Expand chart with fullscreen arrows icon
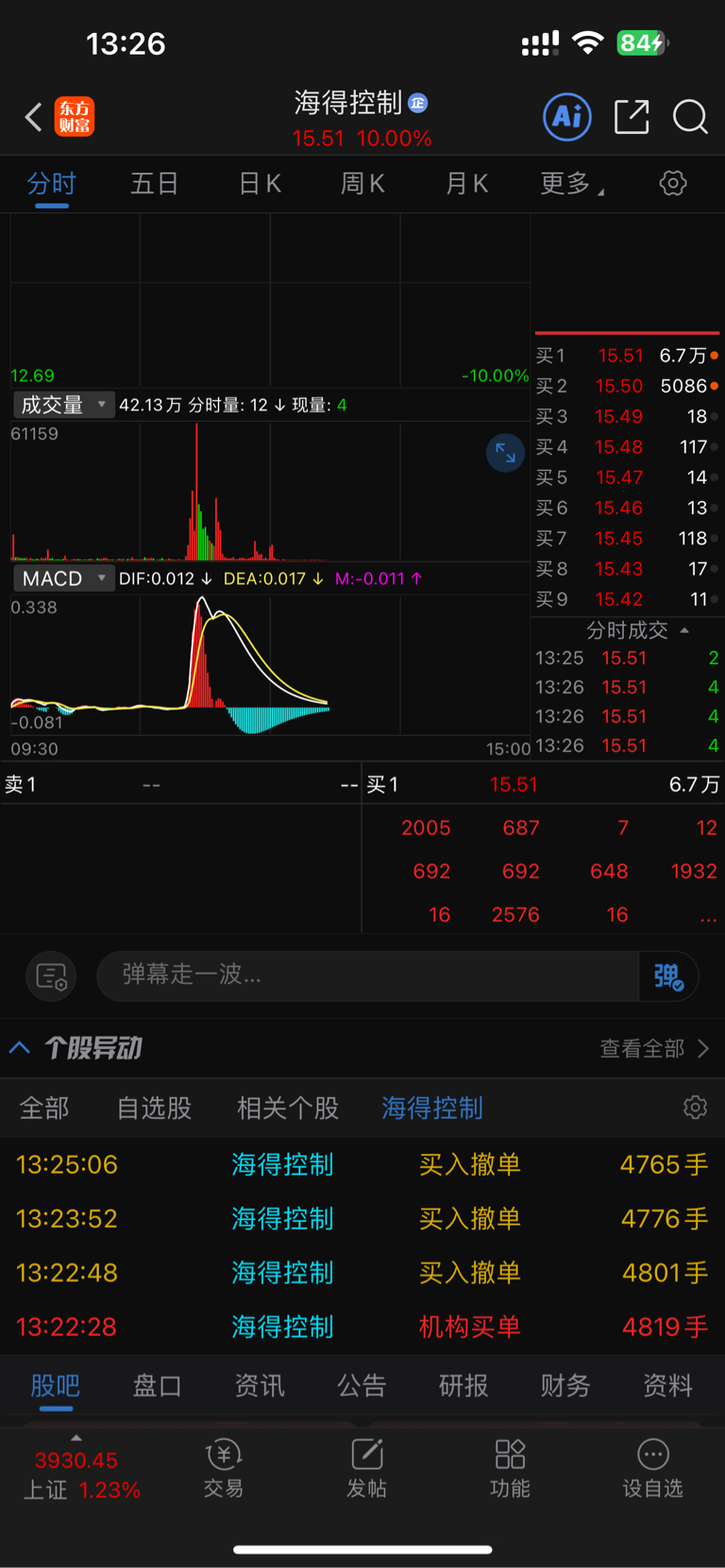 (505, 454)
